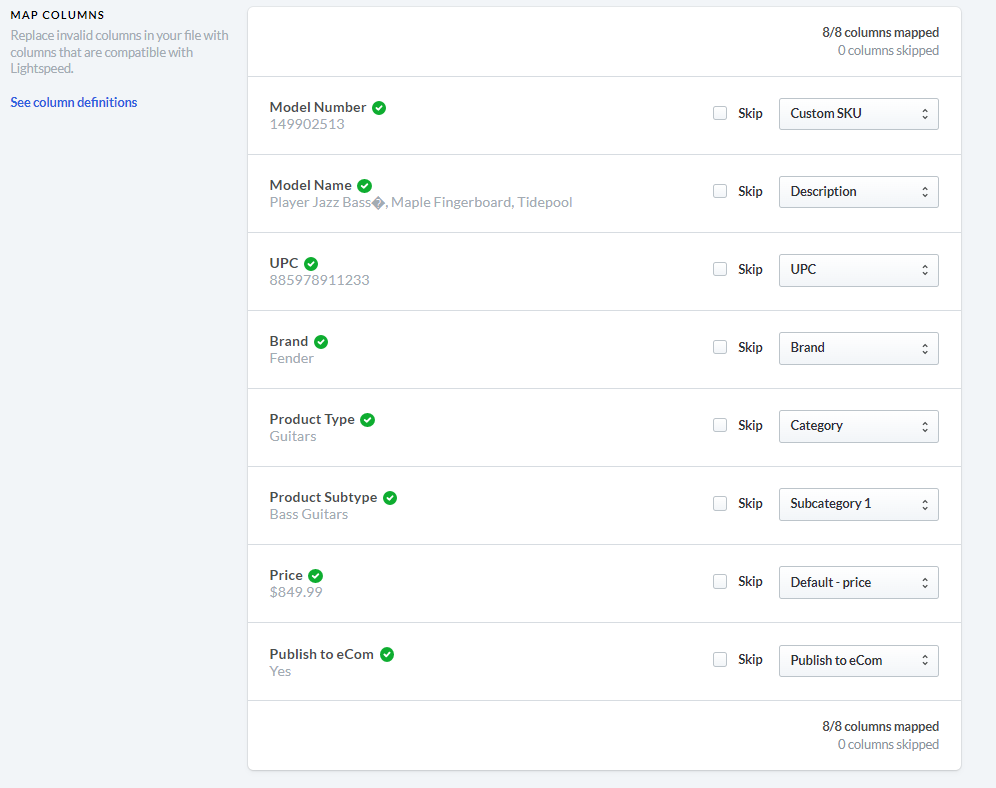The height and width of the screenshot is (788, 996).
Task: Tick the Skip checkbox for Model Number
Action: pos(720,113)
